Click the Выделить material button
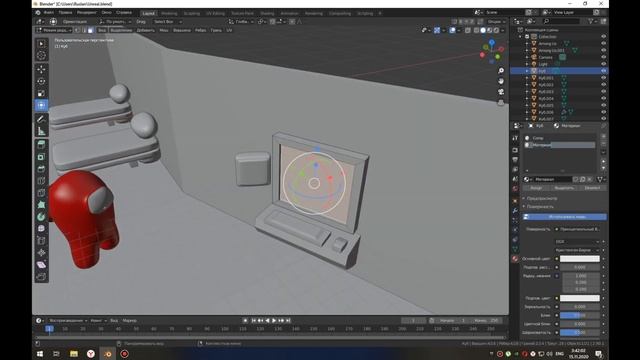 tap(564, 188)
